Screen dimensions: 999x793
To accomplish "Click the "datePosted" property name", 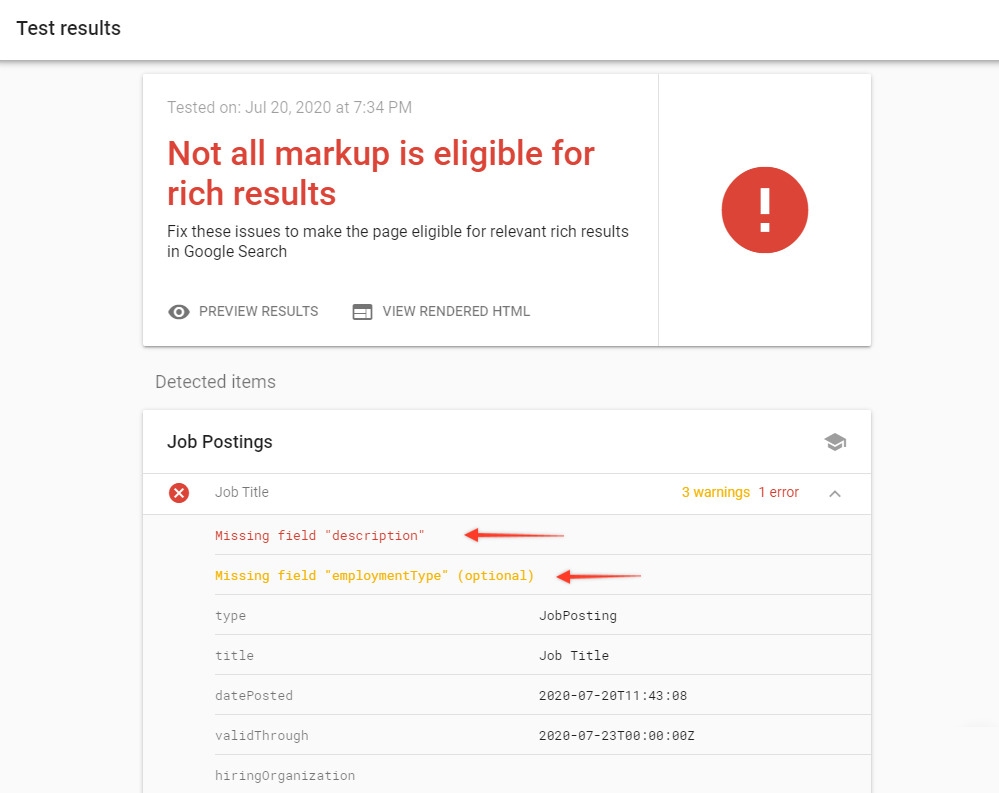I will point(254,696).
